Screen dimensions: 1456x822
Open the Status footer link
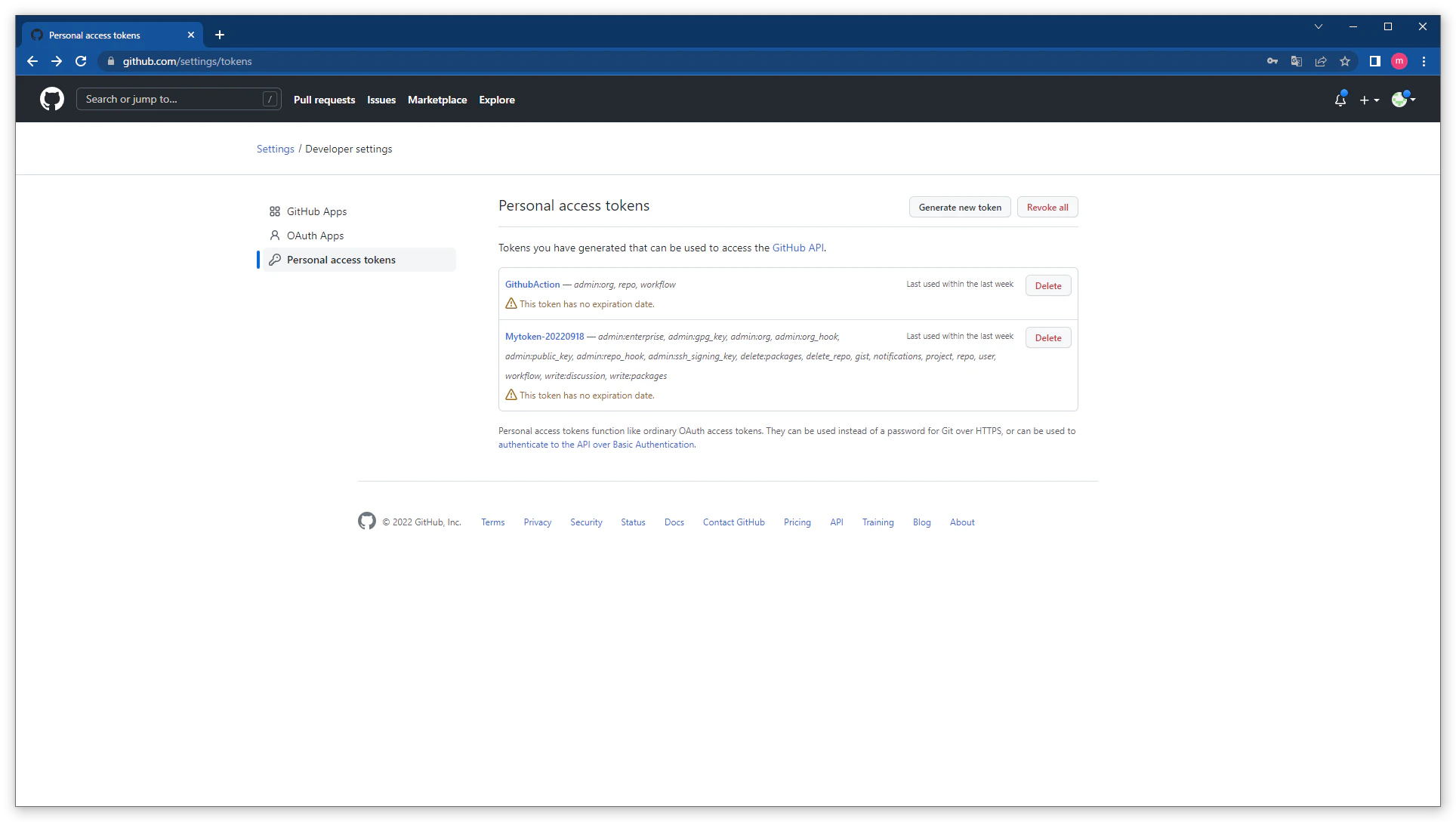633,522
